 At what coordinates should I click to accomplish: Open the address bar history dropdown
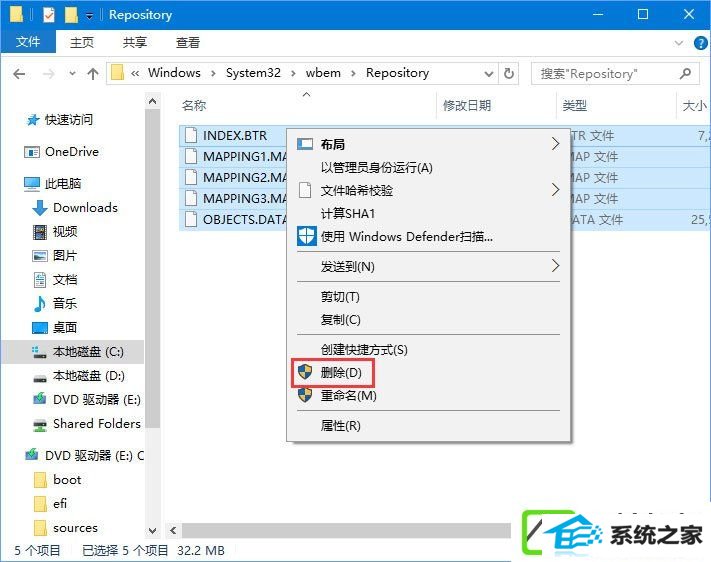pyautogui.click(x=488, y=73)
